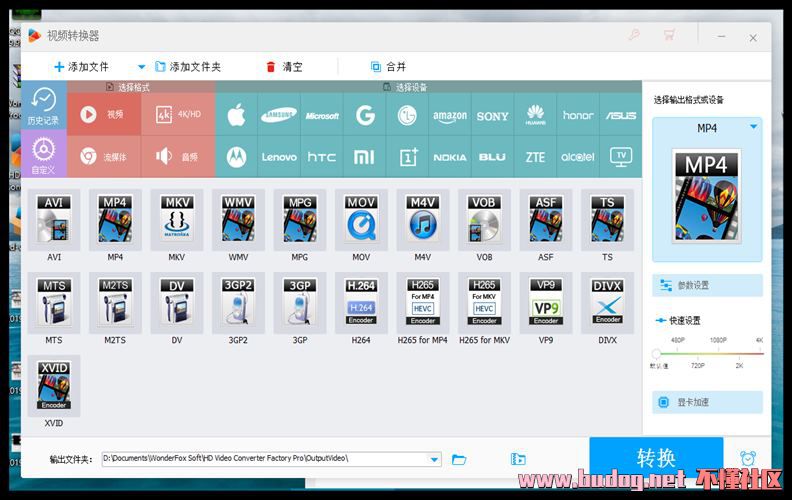The width and height of the screenshot is (792, 500).
Task: Open Google device presets
Action: click(365, 115)
